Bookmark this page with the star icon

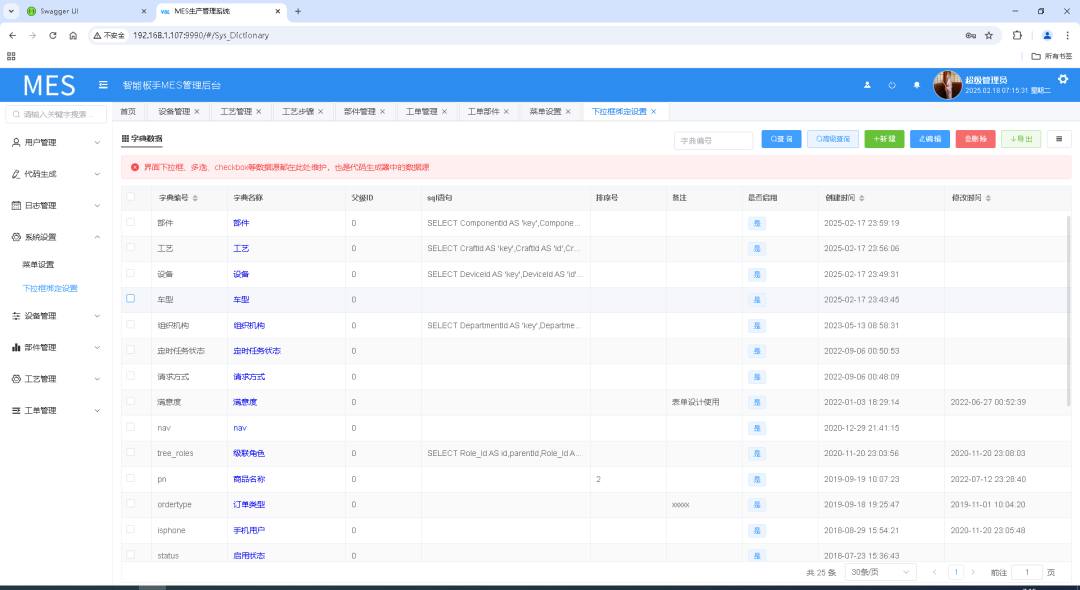tap(989, 35)
